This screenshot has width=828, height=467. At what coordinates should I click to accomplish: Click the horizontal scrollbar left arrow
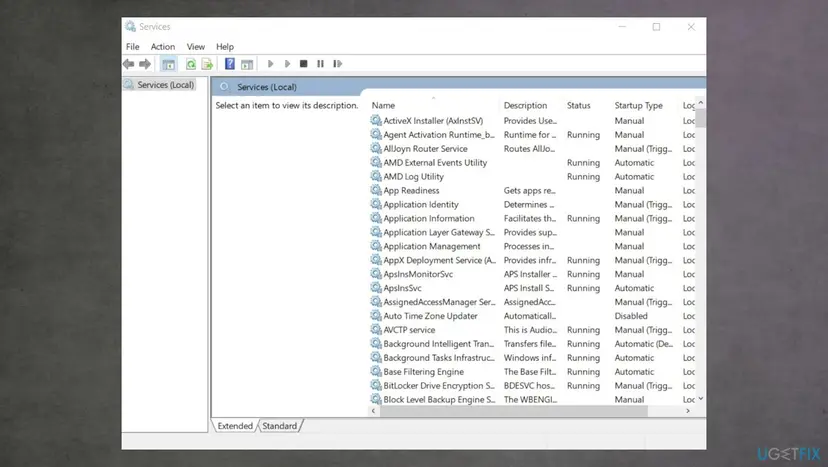[x=373, y=411]
